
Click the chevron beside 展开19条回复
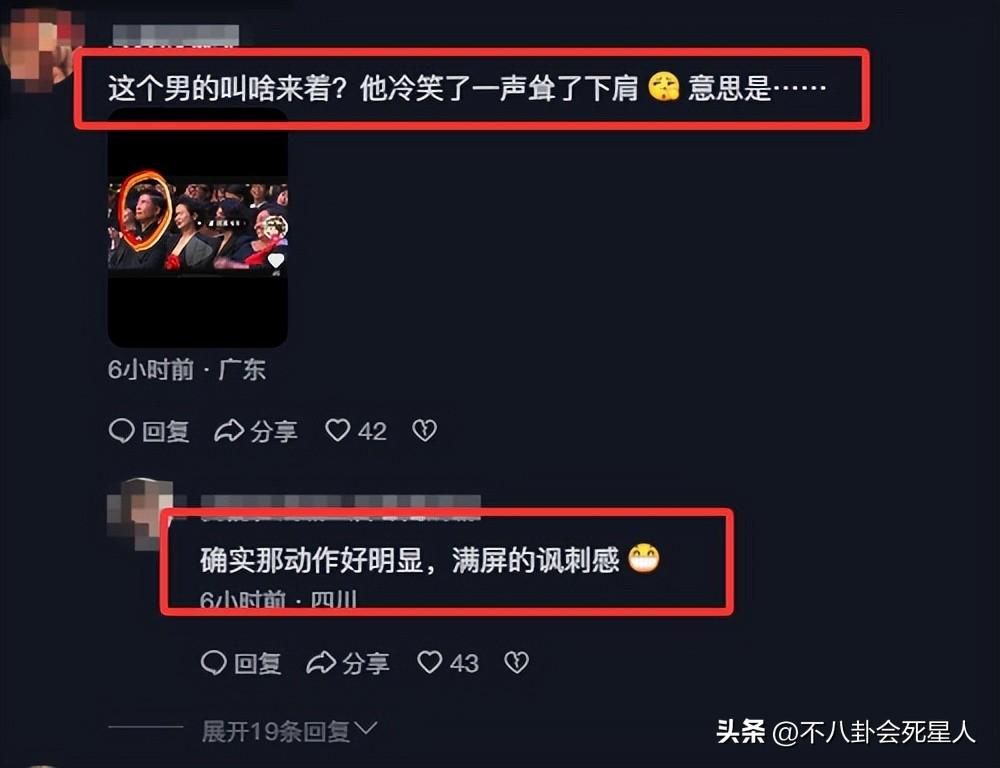pos(366,728)
